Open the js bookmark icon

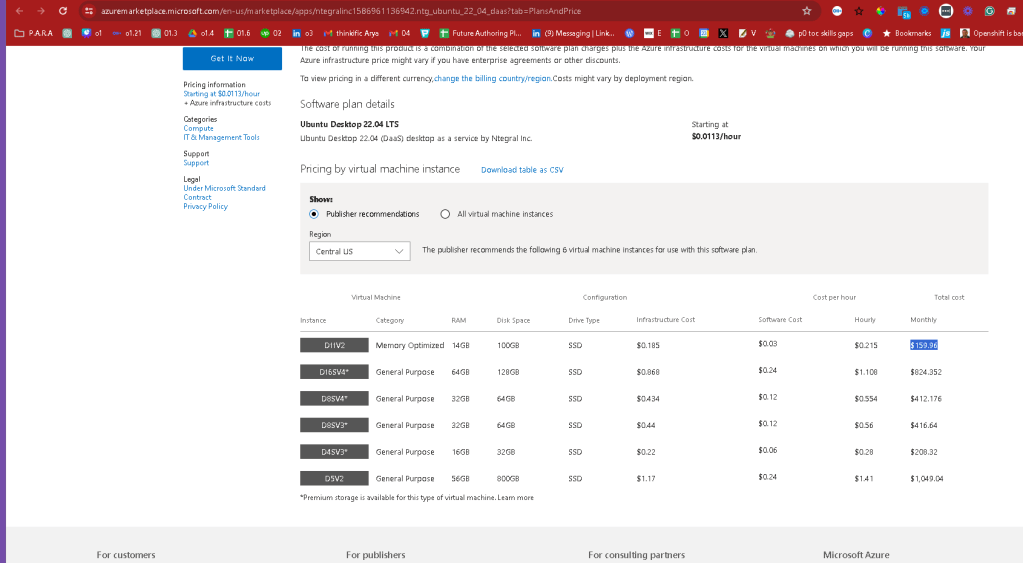(945, 33)
